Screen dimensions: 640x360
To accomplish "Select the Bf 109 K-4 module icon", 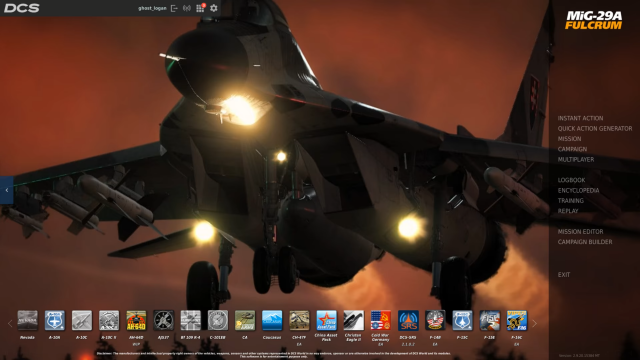I will click(191, 320).
